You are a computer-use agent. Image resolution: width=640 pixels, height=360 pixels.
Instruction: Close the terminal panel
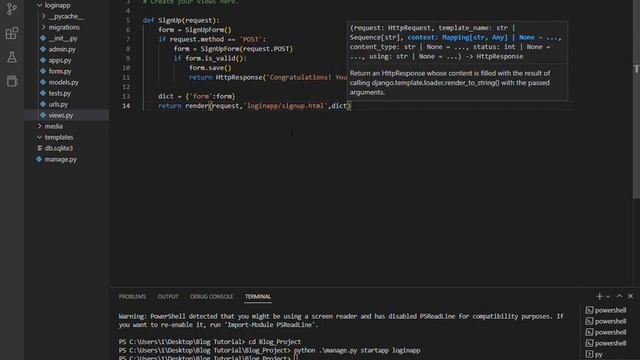coord(631,296)
